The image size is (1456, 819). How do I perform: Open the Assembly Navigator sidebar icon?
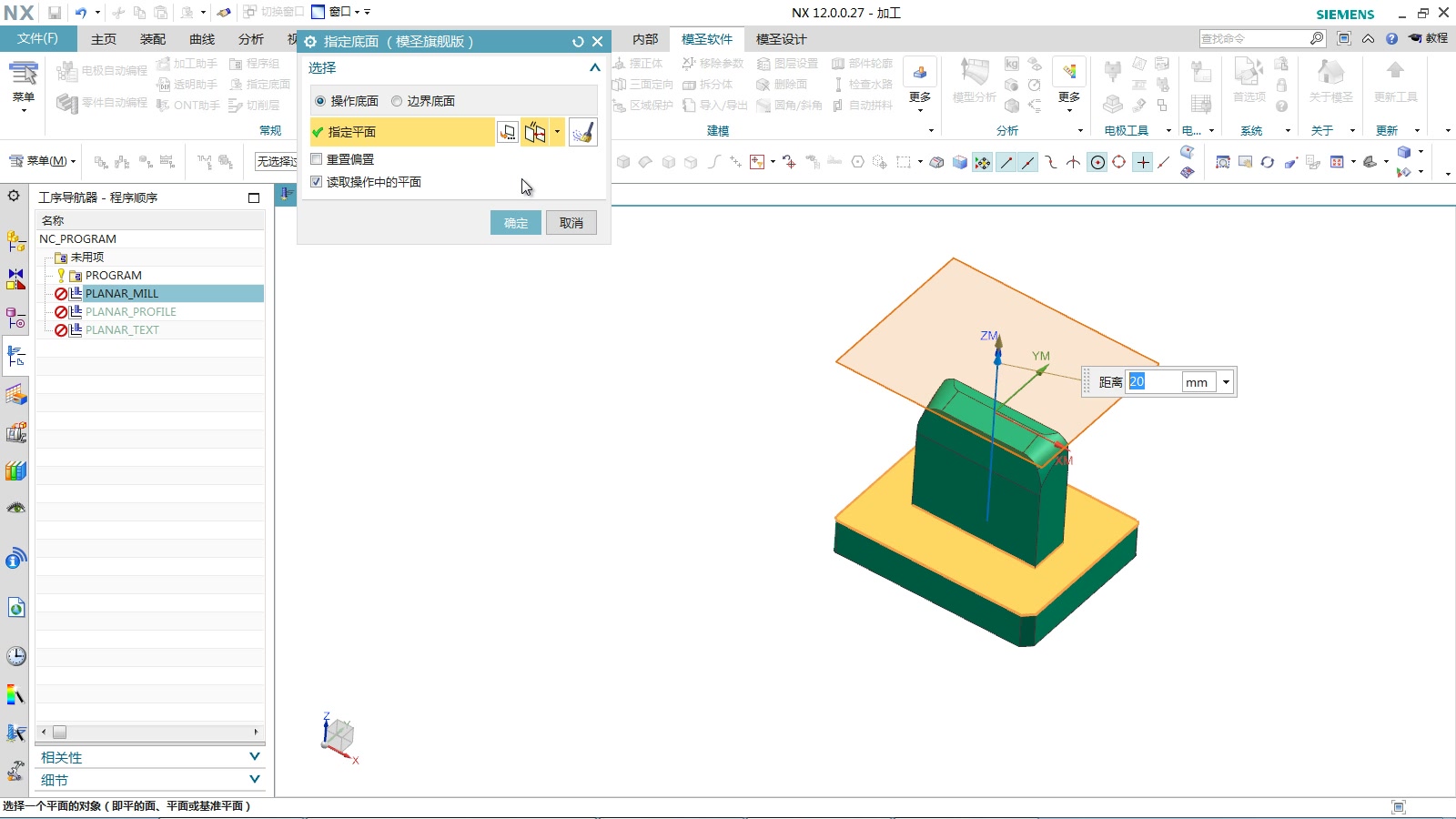pos(16,241)
